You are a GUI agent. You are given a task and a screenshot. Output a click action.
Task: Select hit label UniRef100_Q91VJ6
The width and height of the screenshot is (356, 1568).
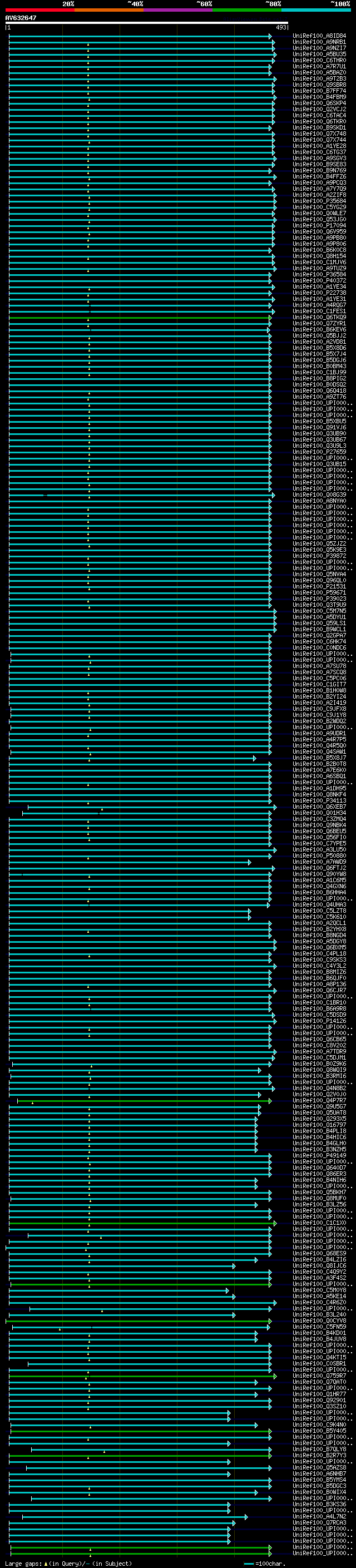319,427
